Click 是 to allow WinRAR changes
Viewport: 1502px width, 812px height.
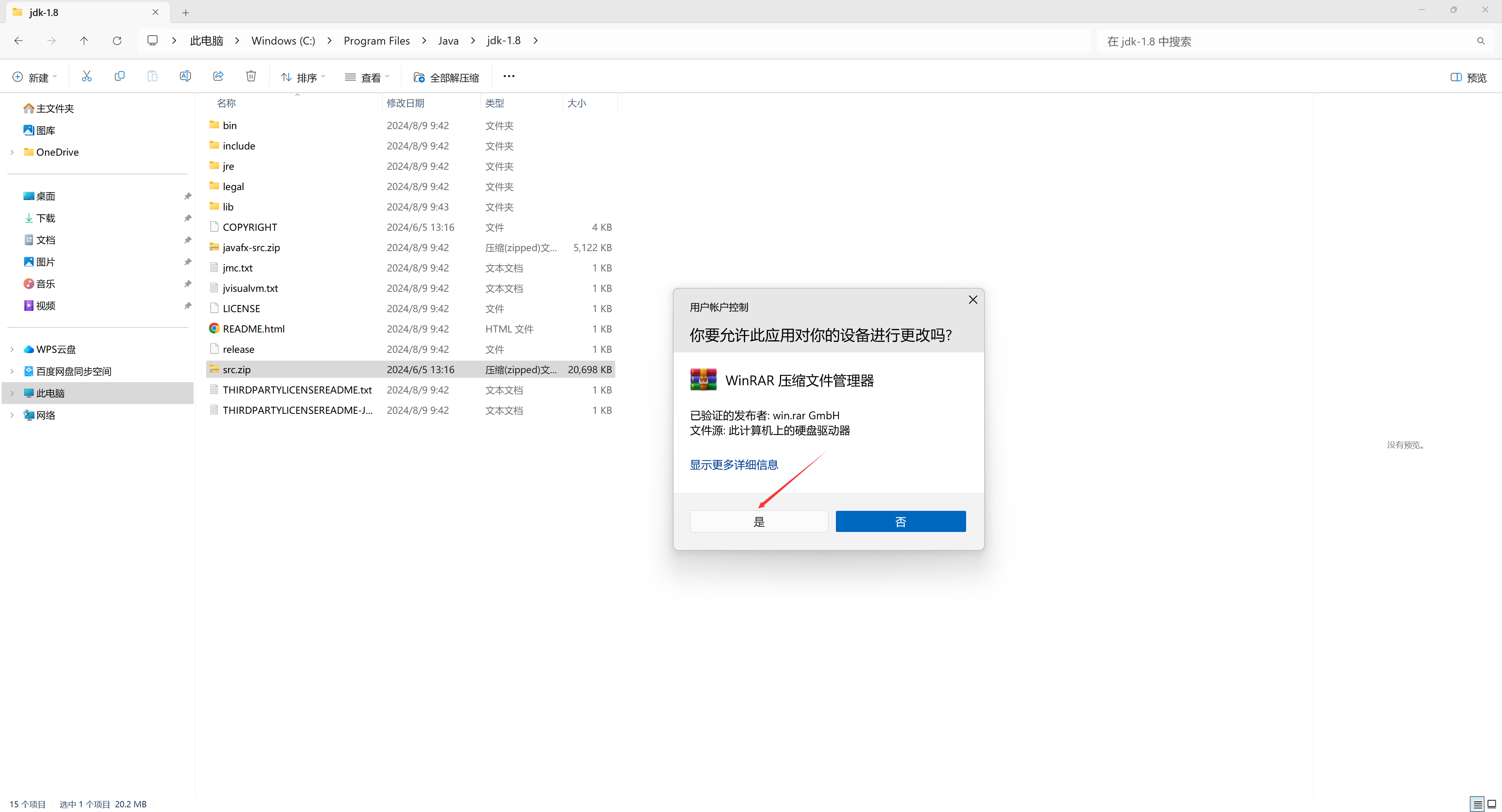758,522
